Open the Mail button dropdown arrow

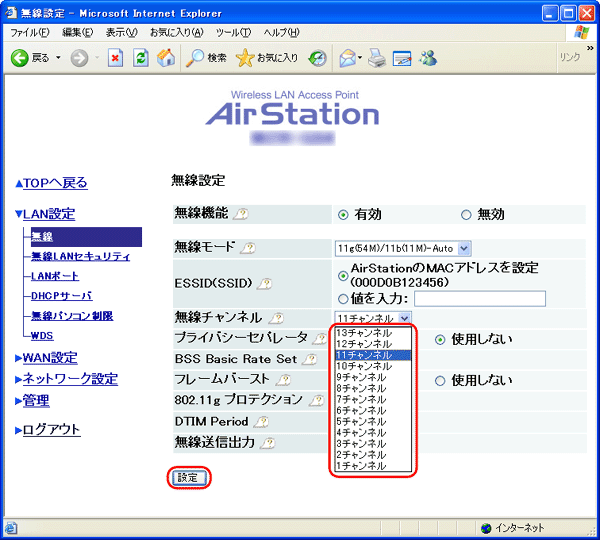[x=360, y=58]
